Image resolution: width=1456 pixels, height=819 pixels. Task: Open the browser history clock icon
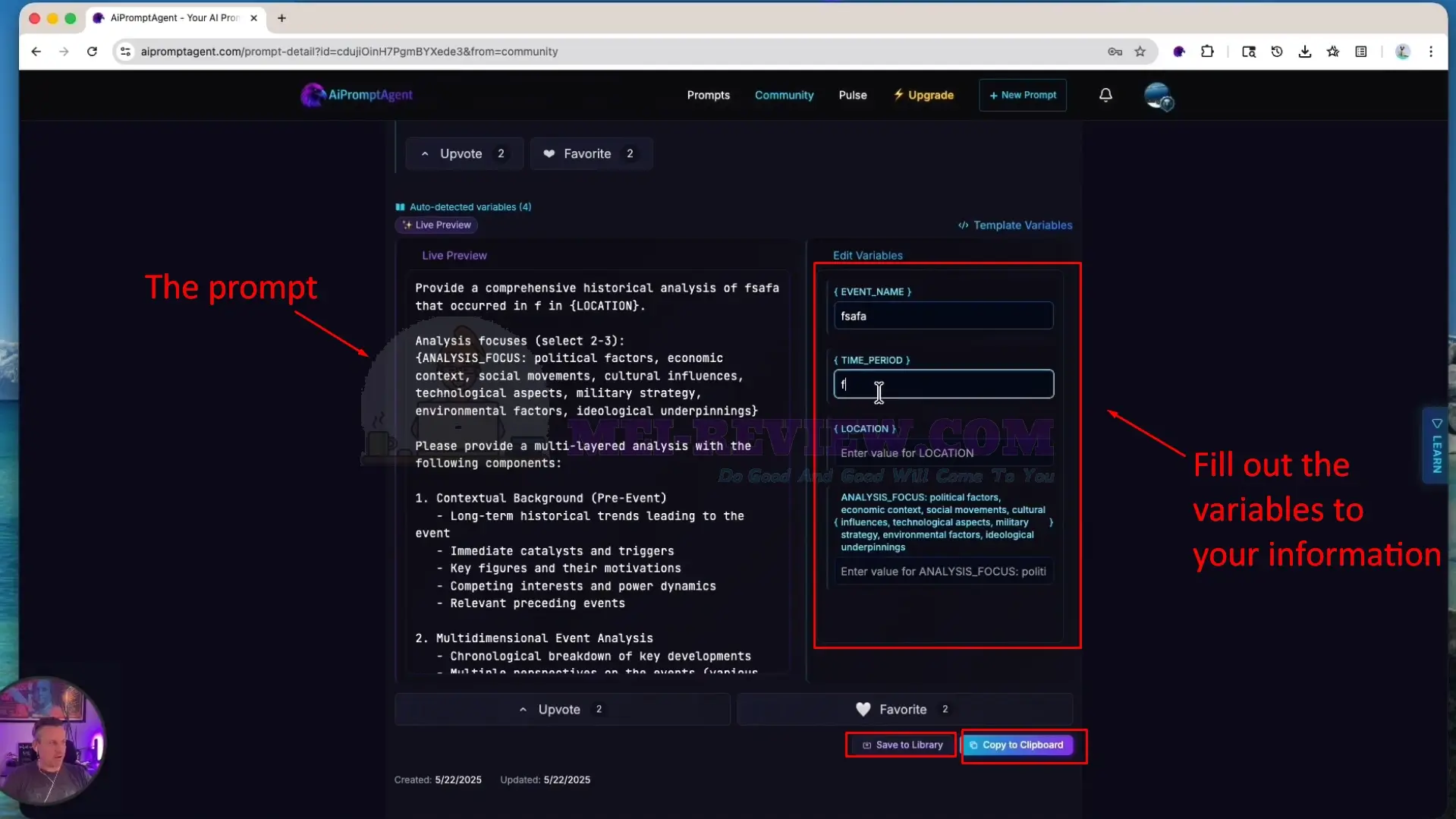coord(1277,52)
